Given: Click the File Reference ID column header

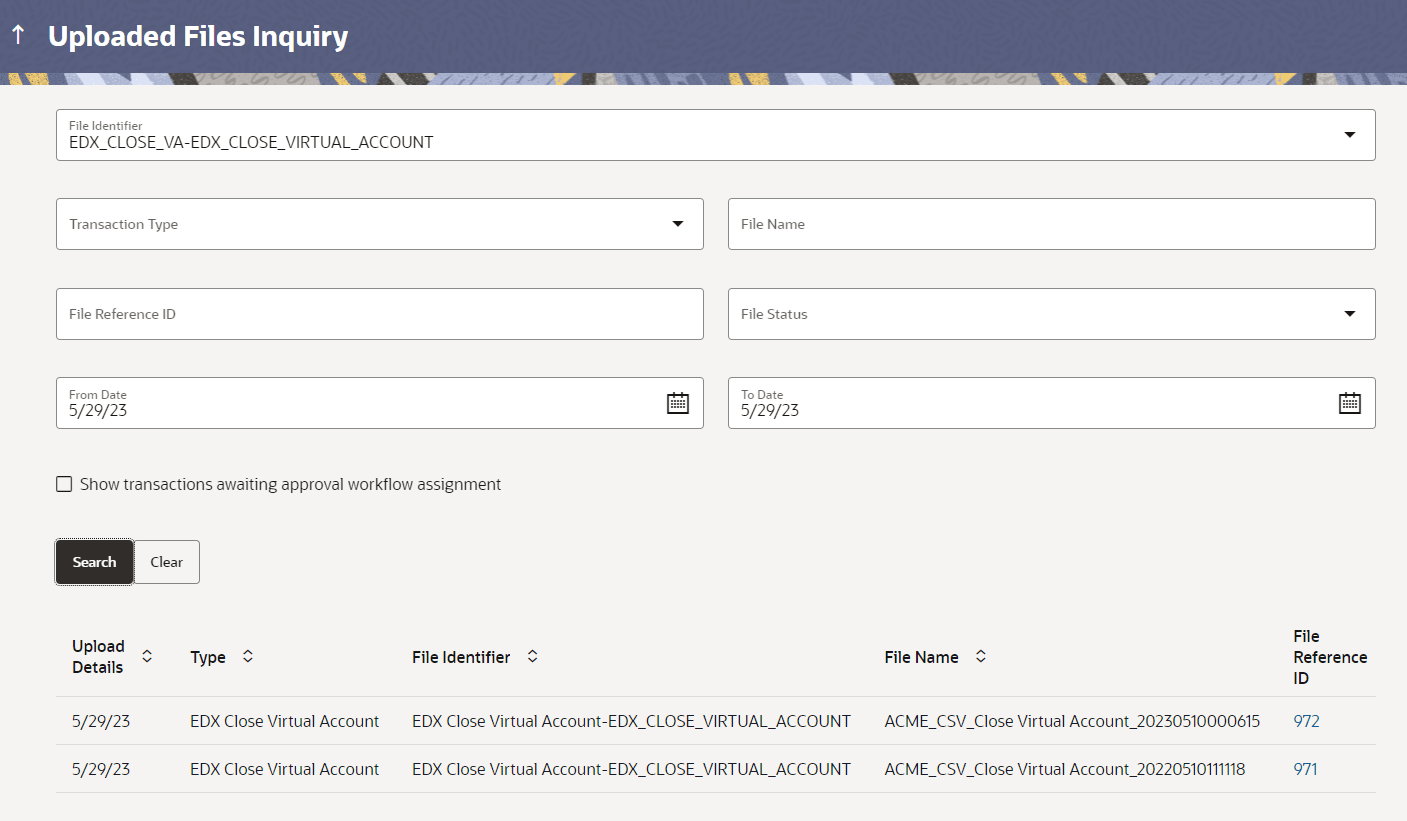Looking at the screenshot, I should [x=1330, y=657].
